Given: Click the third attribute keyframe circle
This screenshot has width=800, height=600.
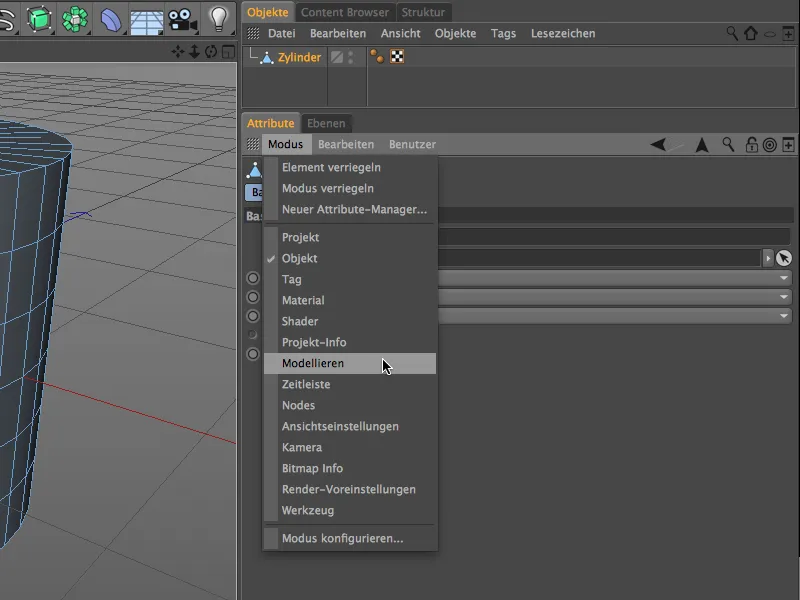Looking at the screenshot, I should click(x=253, y=316).
